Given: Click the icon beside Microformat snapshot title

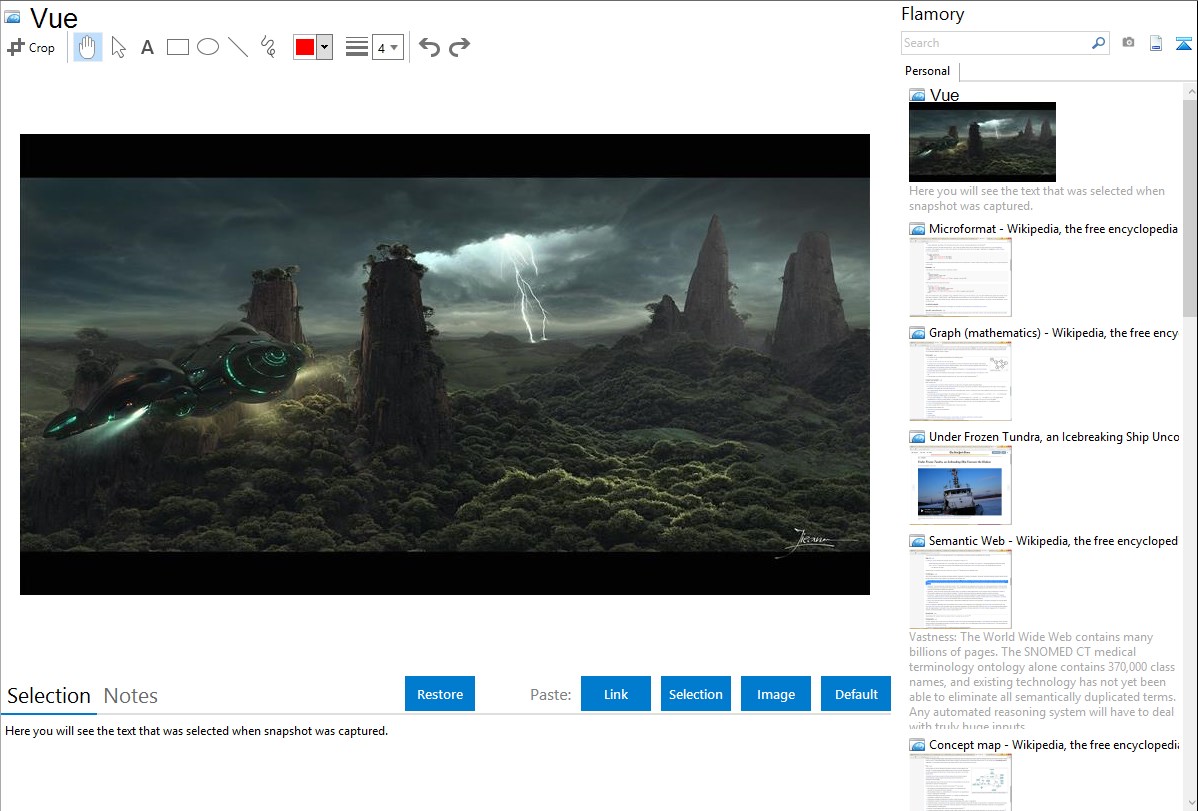Looking at the screenshot, I should coord(917,229).
